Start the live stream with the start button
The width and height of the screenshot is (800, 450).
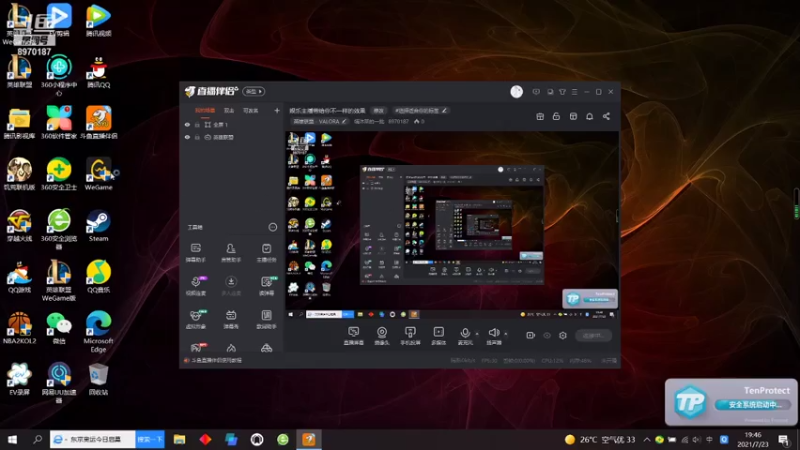[593, 335]
